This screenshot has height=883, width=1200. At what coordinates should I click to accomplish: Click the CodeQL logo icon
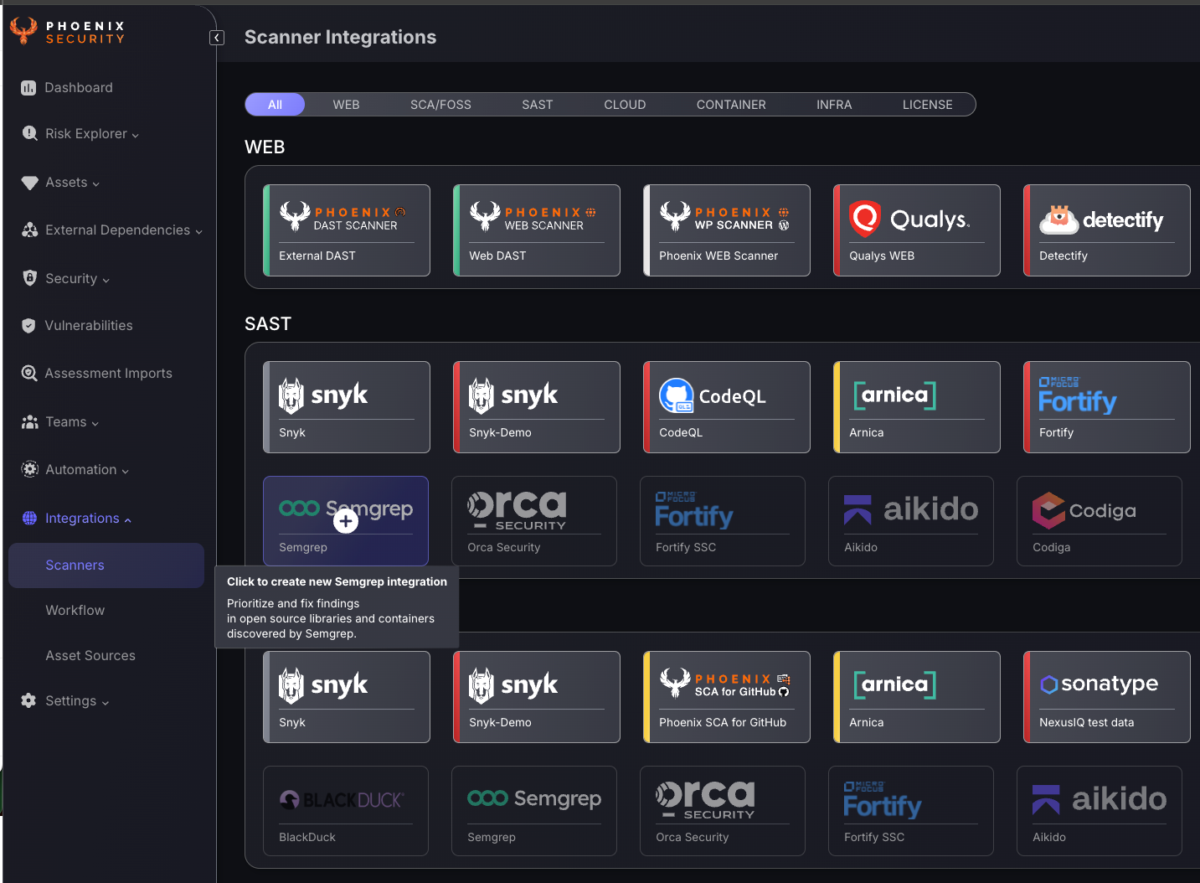(676, 396)
